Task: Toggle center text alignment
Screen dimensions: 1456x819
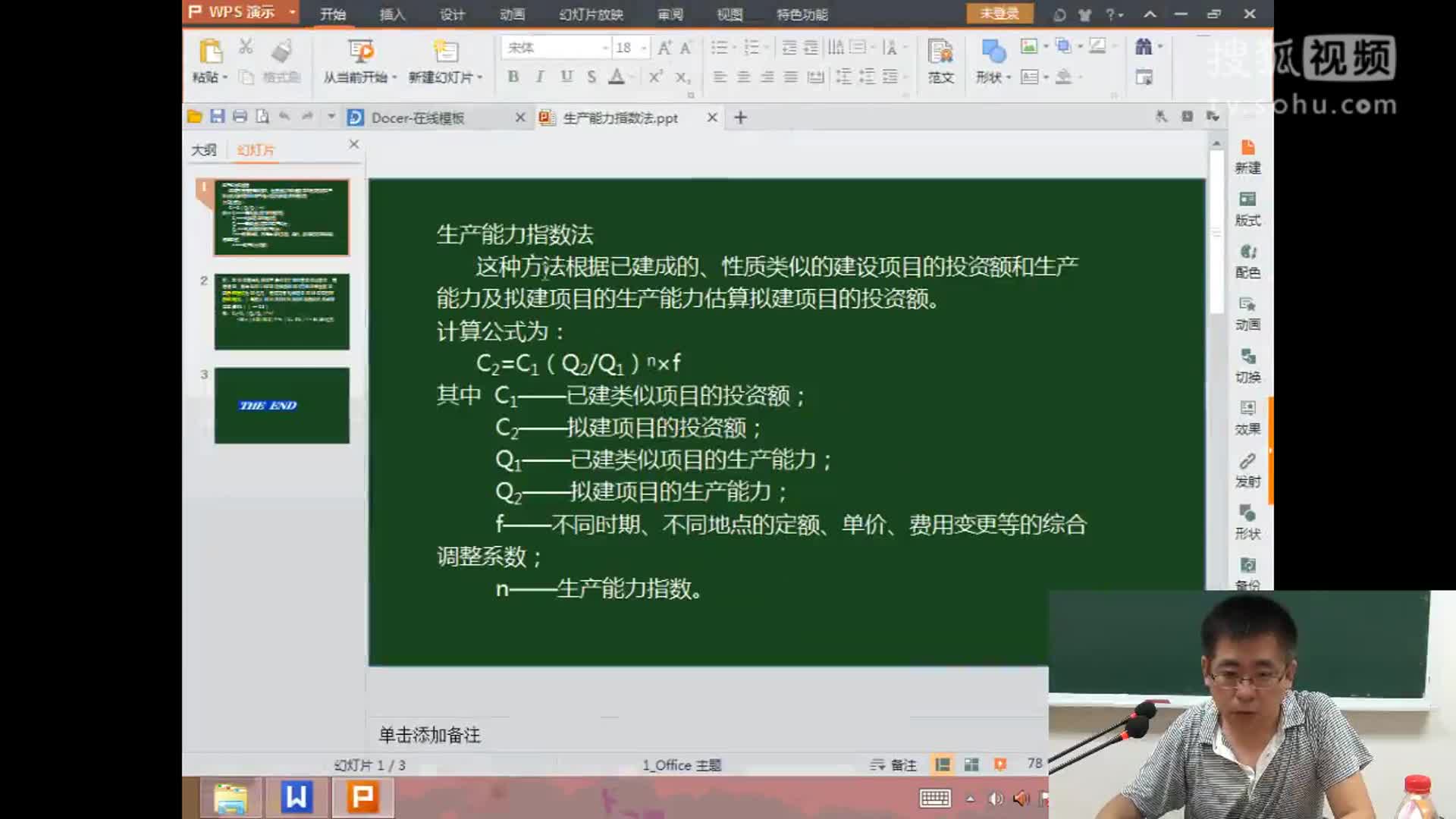Action: (743, 77)
